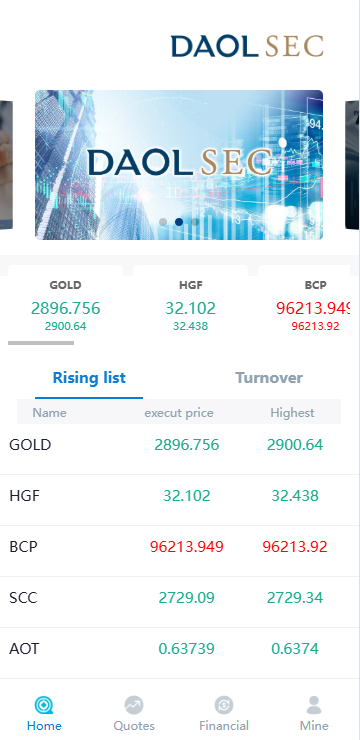Viewport: 360px width, 740px height.
Task: Open the DAOL SEC center banner image
Action: pyautogui.click(x=179, y=165)
